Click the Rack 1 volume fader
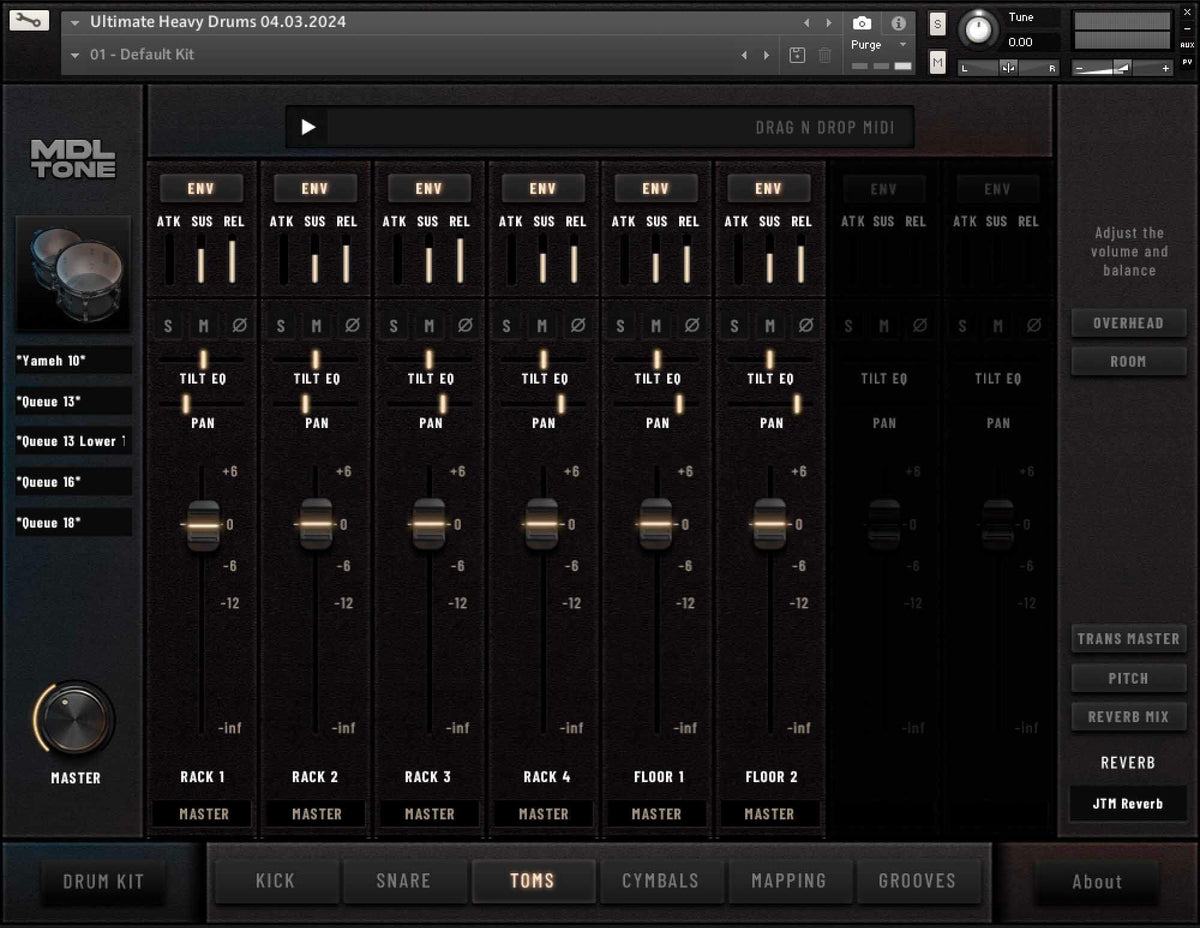Image resolution: width=1200 pixels, height=928 pixels. pos(203,524)
